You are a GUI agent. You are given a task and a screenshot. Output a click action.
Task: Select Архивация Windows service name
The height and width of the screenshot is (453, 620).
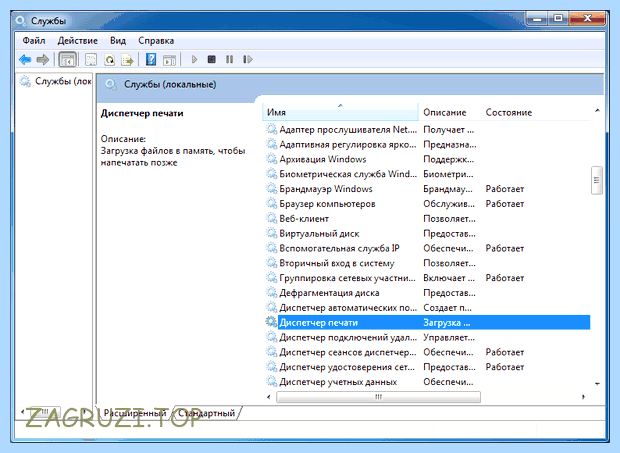pyautogui.click(x=323, y=159)
